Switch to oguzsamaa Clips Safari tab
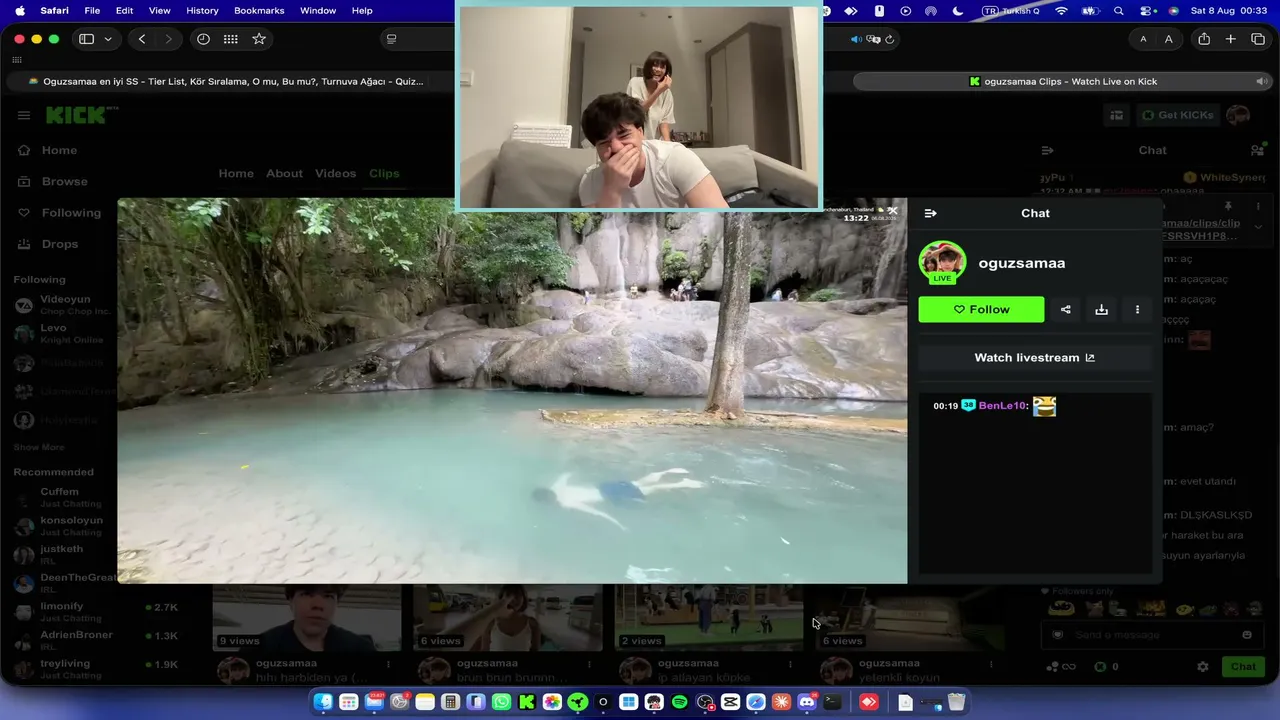This screenshot has height=720, width=1280. pos(1064,81)
